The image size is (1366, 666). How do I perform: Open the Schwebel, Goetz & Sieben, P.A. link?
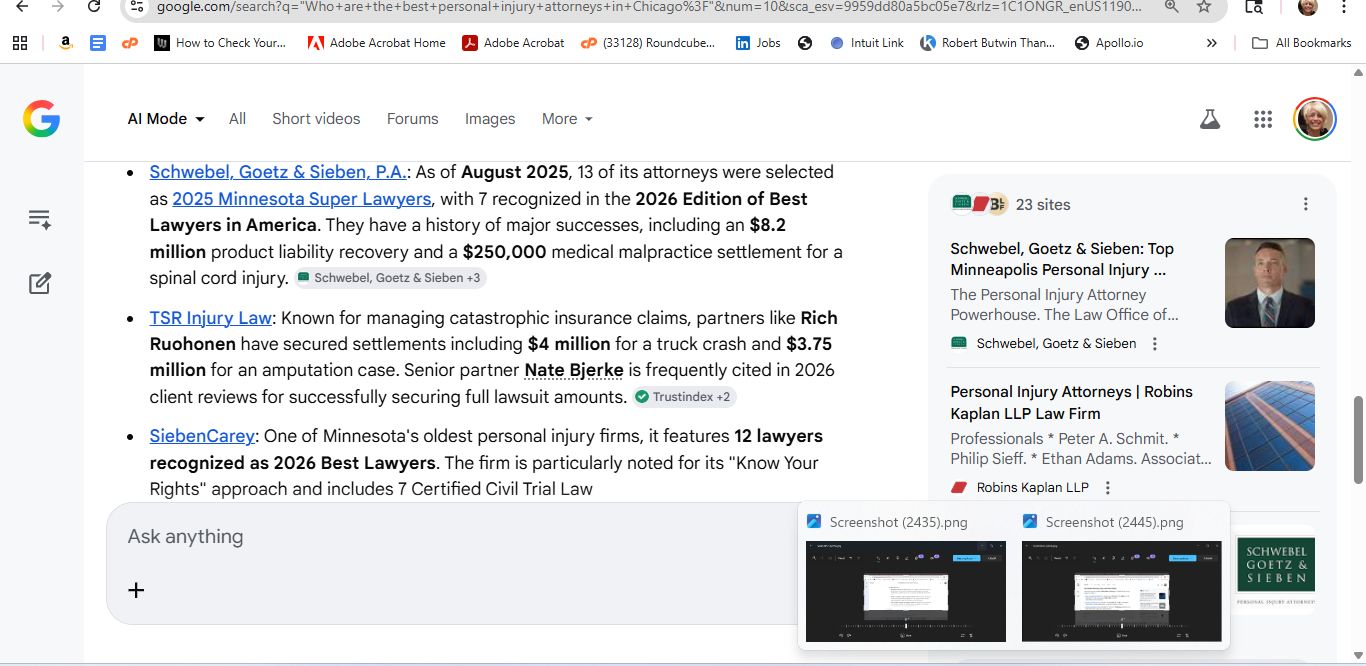click(278, 172)
